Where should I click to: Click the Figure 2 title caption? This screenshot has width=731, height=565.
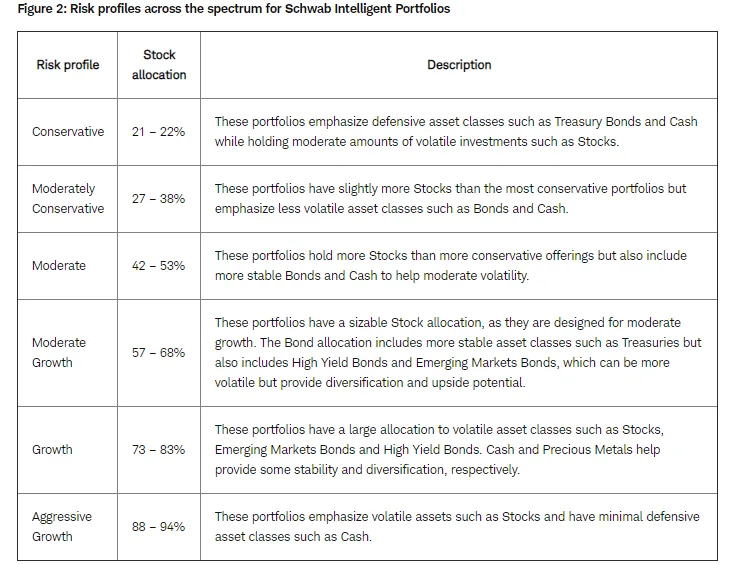[x=234, y=9]
